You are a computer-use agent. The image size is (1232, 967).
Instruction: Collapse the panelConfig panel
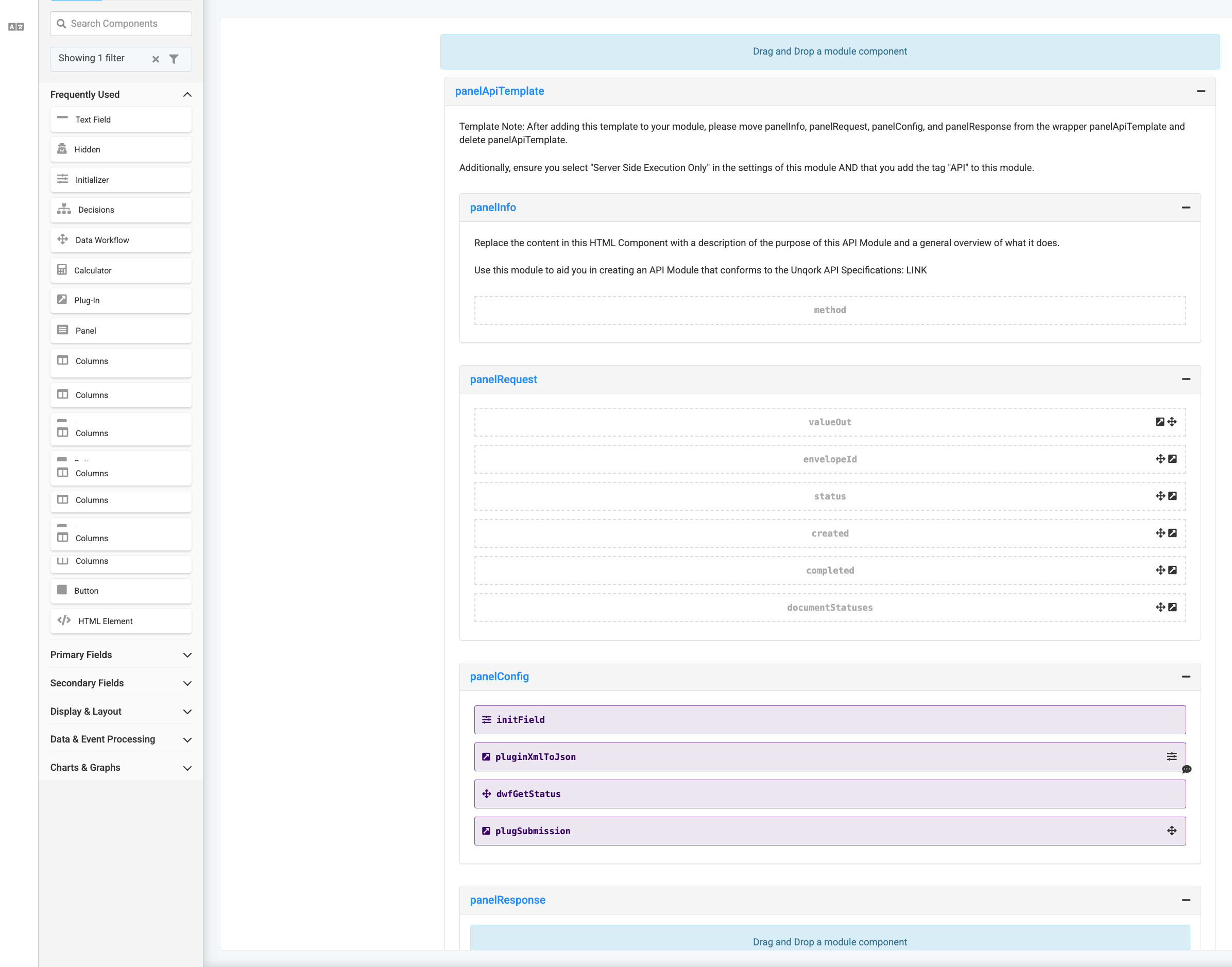pos(1187,677)
